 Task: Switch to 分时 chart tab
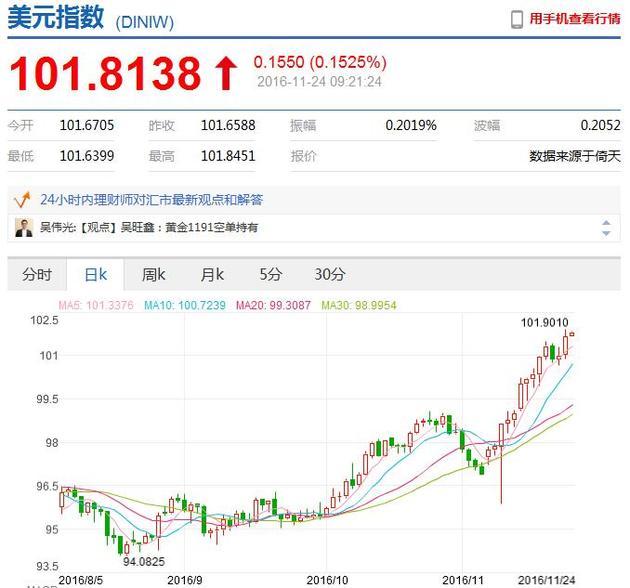pyautogui.click(x=37, y=275)
